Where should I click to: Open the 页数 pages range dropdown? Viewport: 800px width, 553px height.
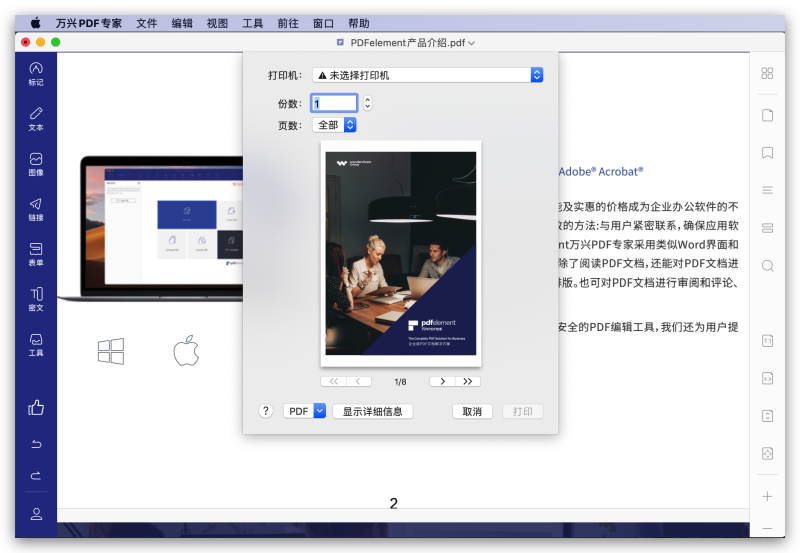335,125
